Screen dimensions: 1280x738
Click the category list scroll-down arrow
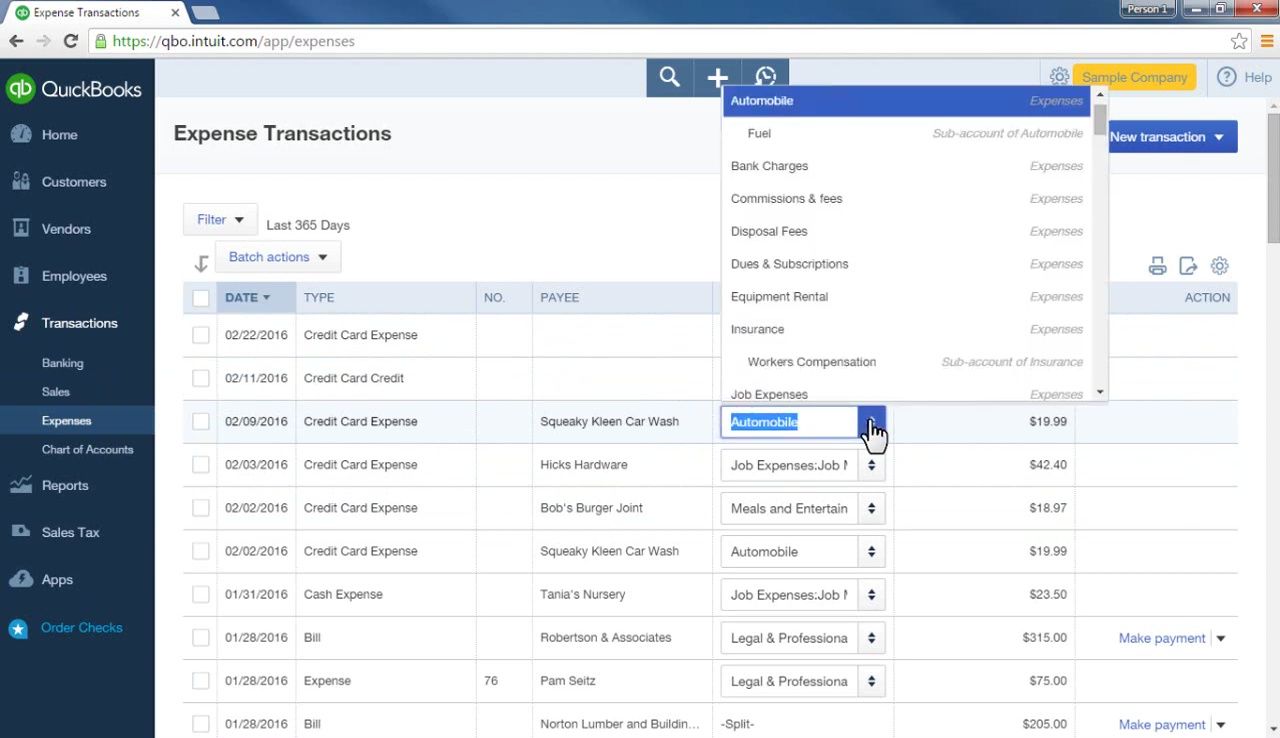coord(1100,392)
